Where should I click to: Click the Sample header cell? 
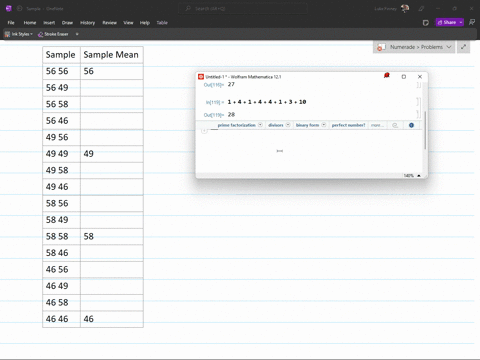point(61,55)
